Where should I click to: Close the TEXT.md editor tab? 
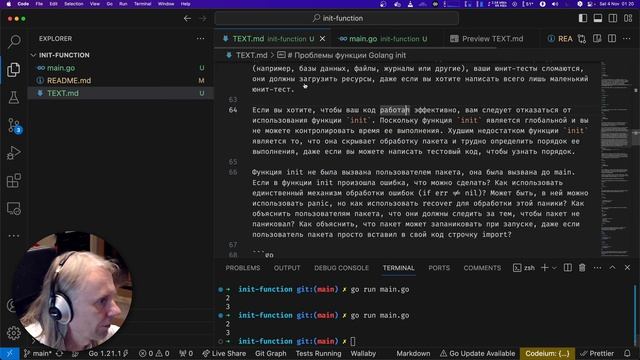322,39
